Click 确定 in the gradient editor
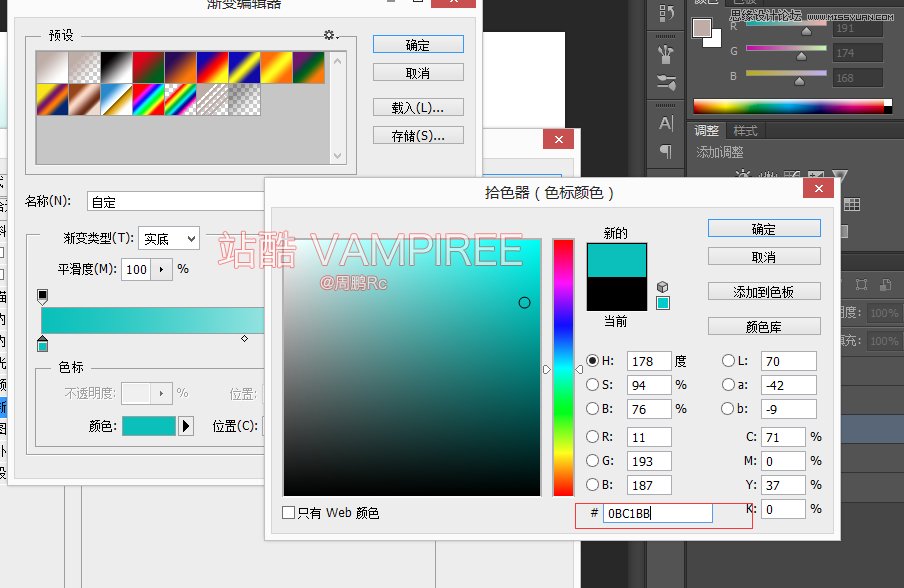 [418, 45]
